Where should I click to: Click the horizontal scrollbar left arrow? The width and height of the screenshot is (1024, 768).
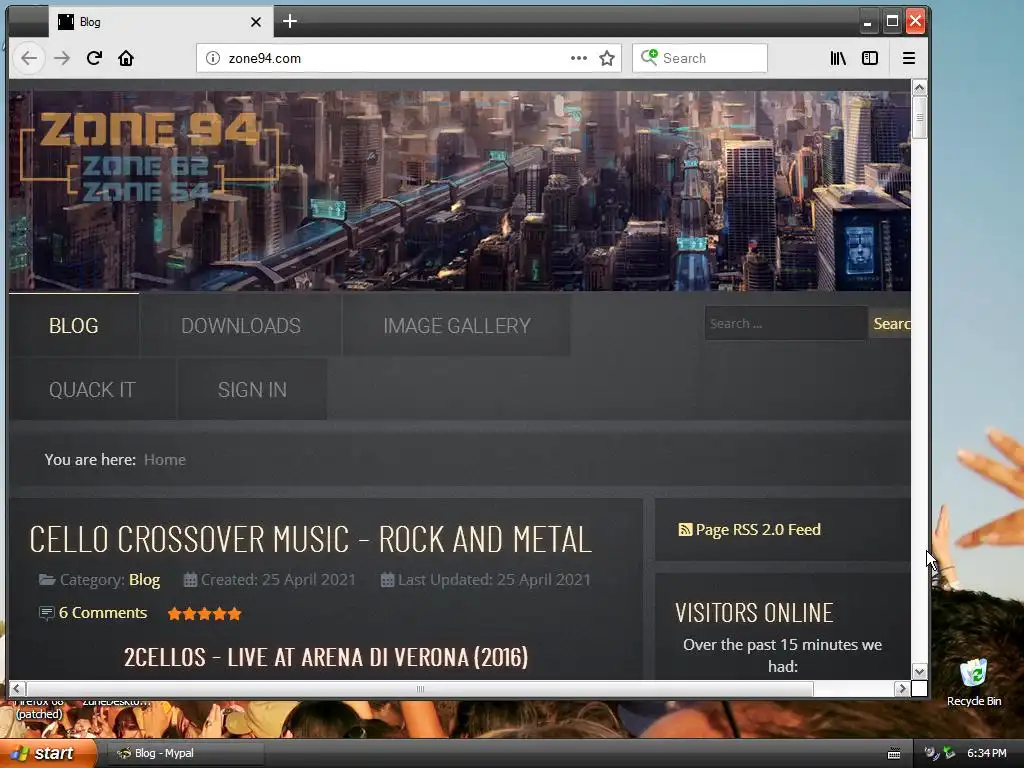[16, 688]
